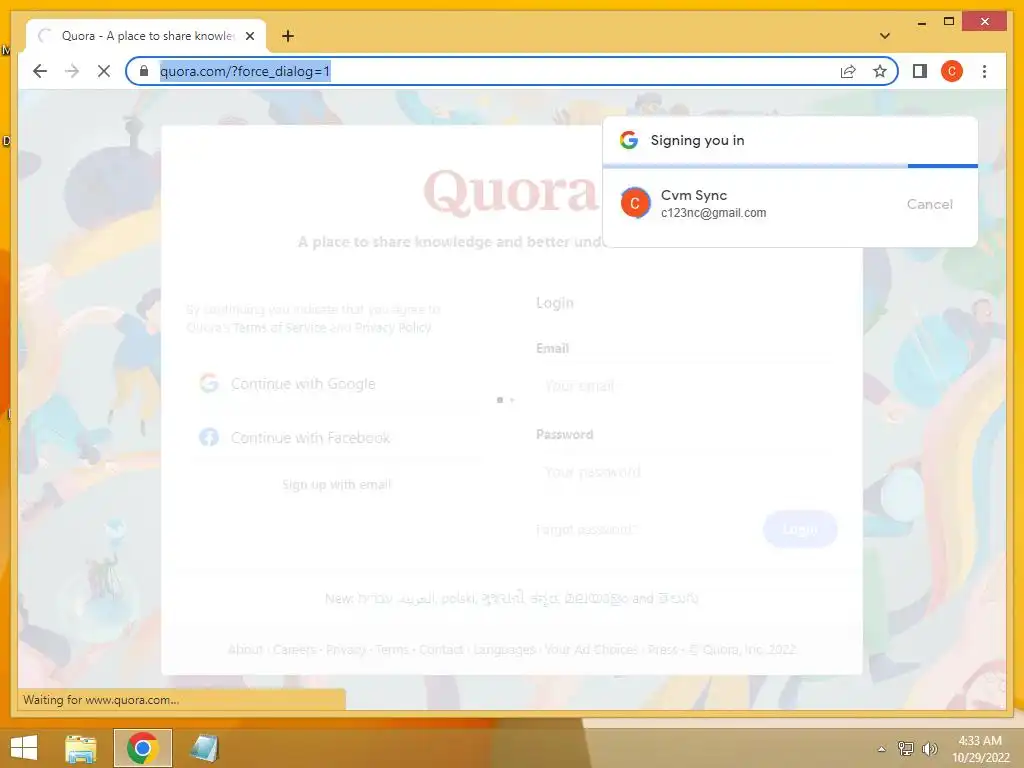Click the browser forward arrow
1024x768 pixels.
[x=72, y=71]
